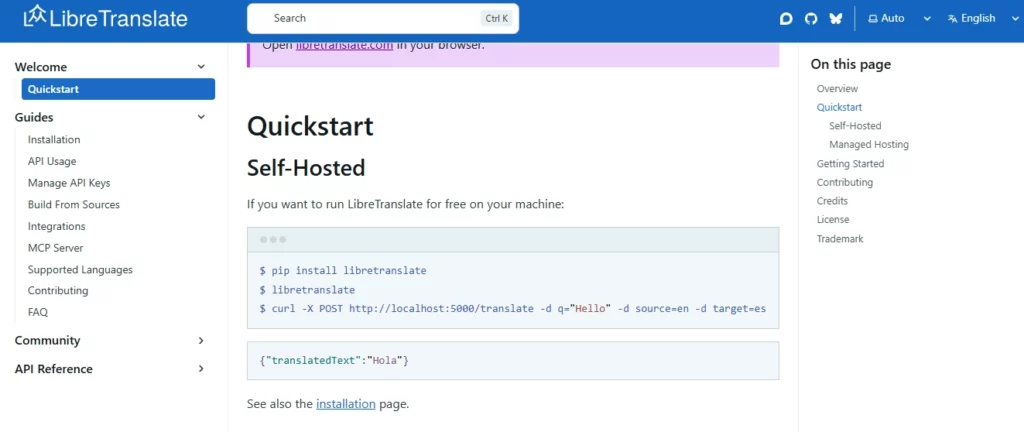
Task: Jump to Self-Hosted in On this page
Action: 856,126
